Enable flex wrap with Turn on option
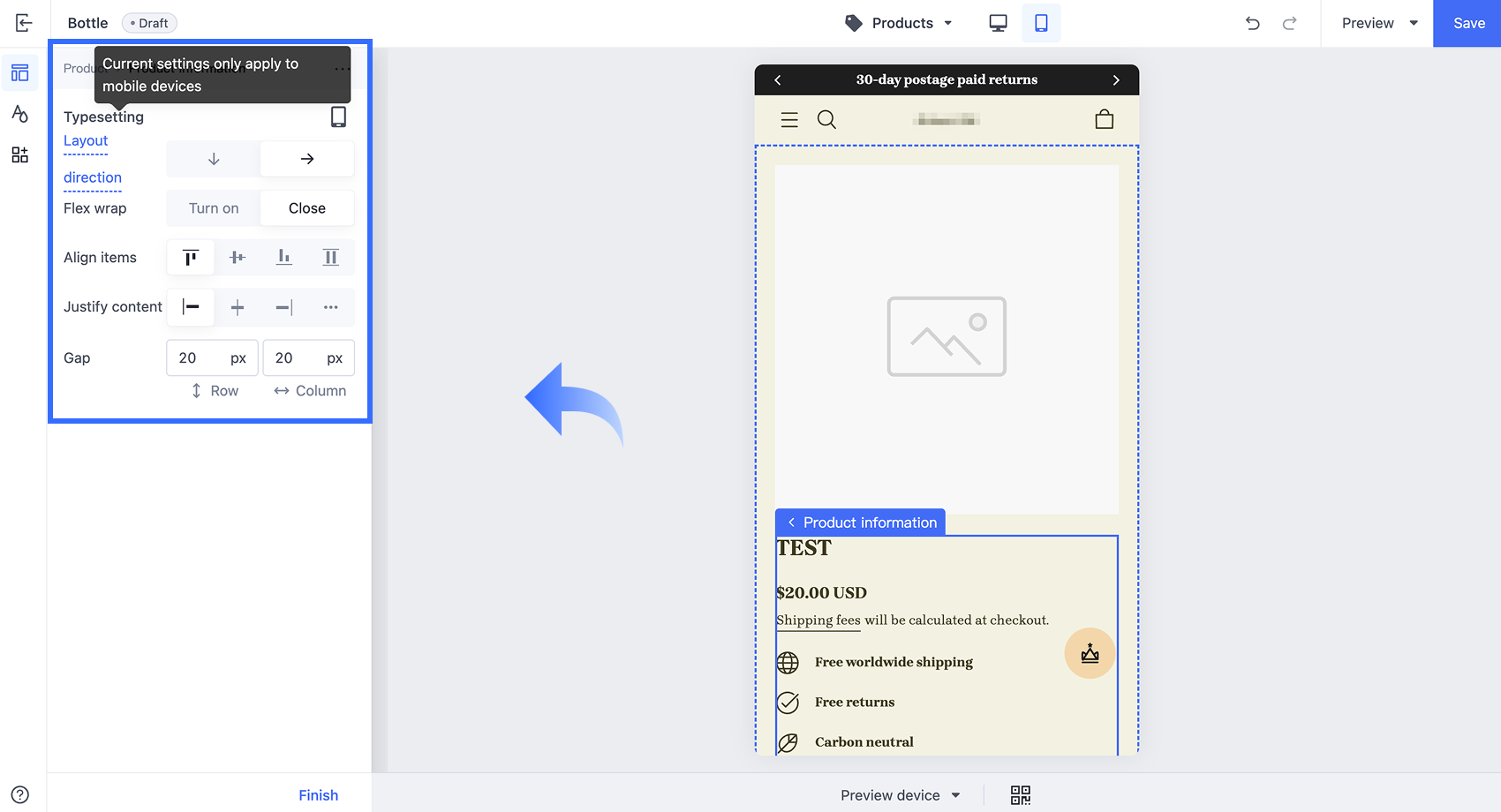This screenshot has width=1501, height=812. point(212,207)
